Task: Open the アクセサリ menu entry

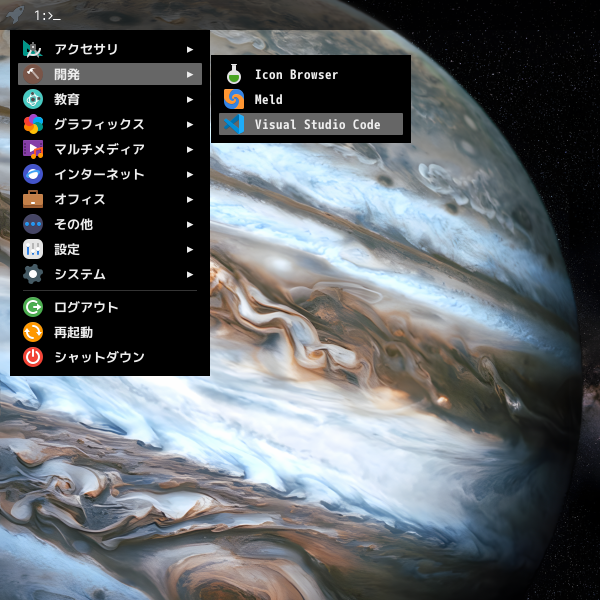Action: click(110, 49)
